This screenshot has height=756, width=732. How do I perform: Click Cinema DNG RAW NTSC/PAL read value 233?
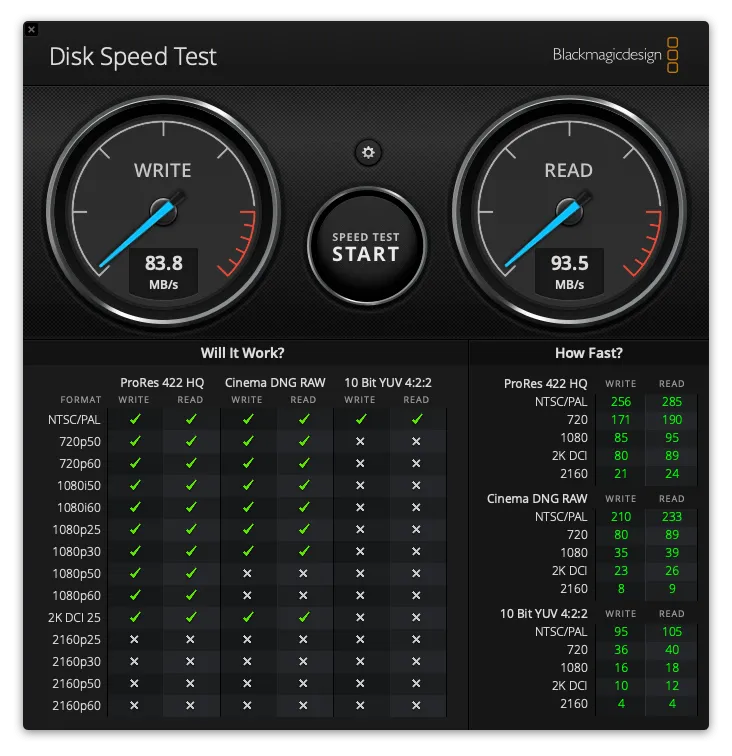click(x=671, y=517)
